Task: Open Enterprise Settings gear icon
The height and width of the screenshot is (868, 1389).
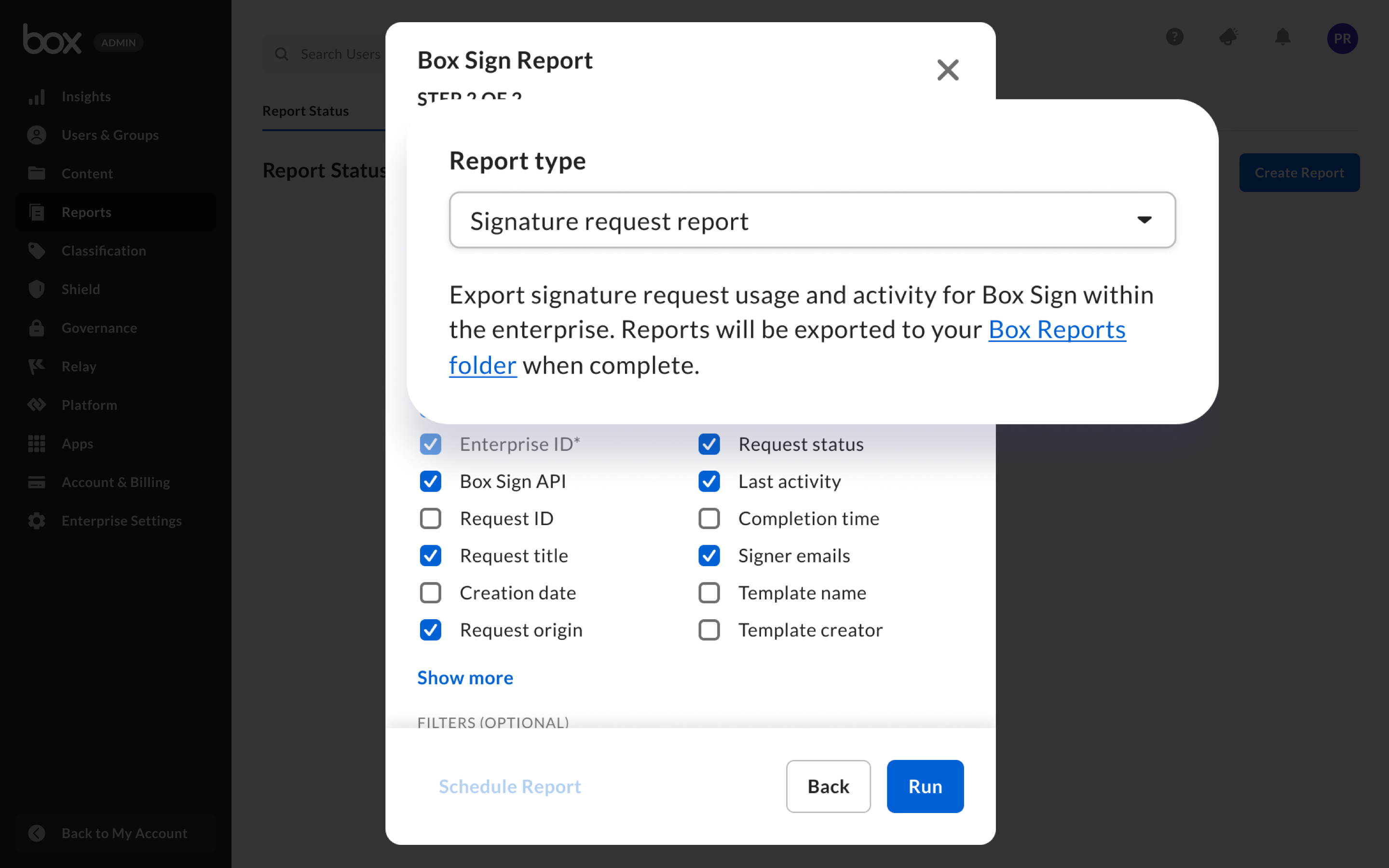Action: [x=37, y=521]
